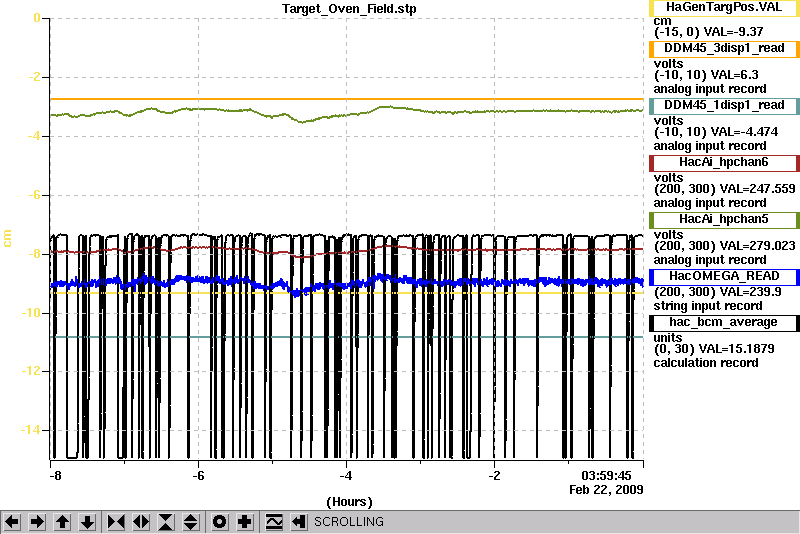Image resolution: width=800 pixels, height=534 pixels.
Task: Click the outward-pointing vertical triangles zoom icon
Action: click(191, 522)
